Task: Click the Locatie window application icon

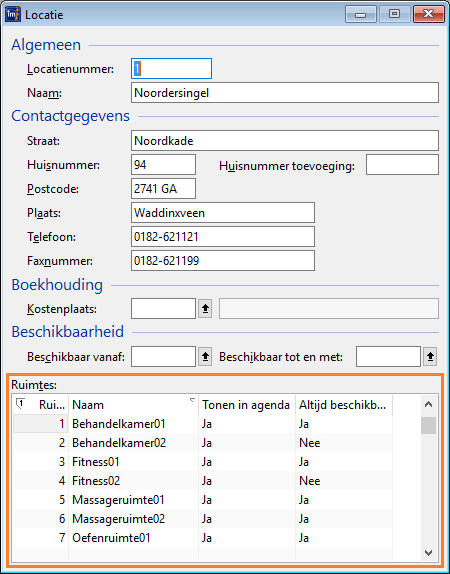Action: [x=12, y=14]
